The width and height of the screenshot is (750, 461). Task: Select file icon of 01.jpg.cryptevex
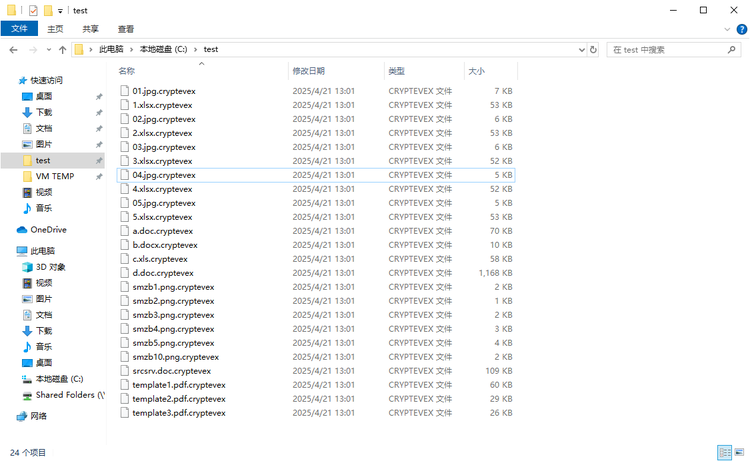click(x=124, y=91)
